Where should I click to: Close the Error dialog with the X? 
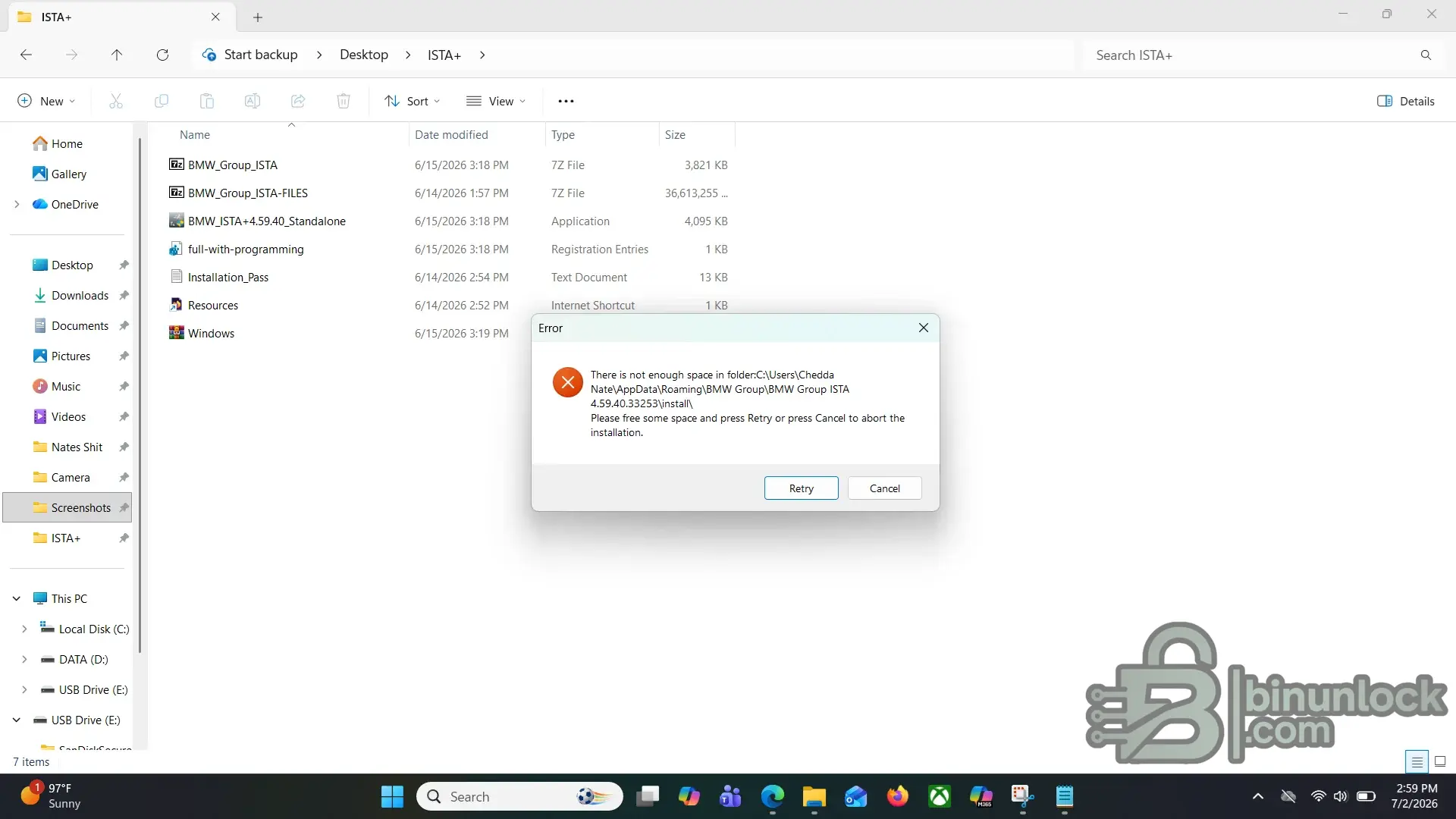[923, 328]
